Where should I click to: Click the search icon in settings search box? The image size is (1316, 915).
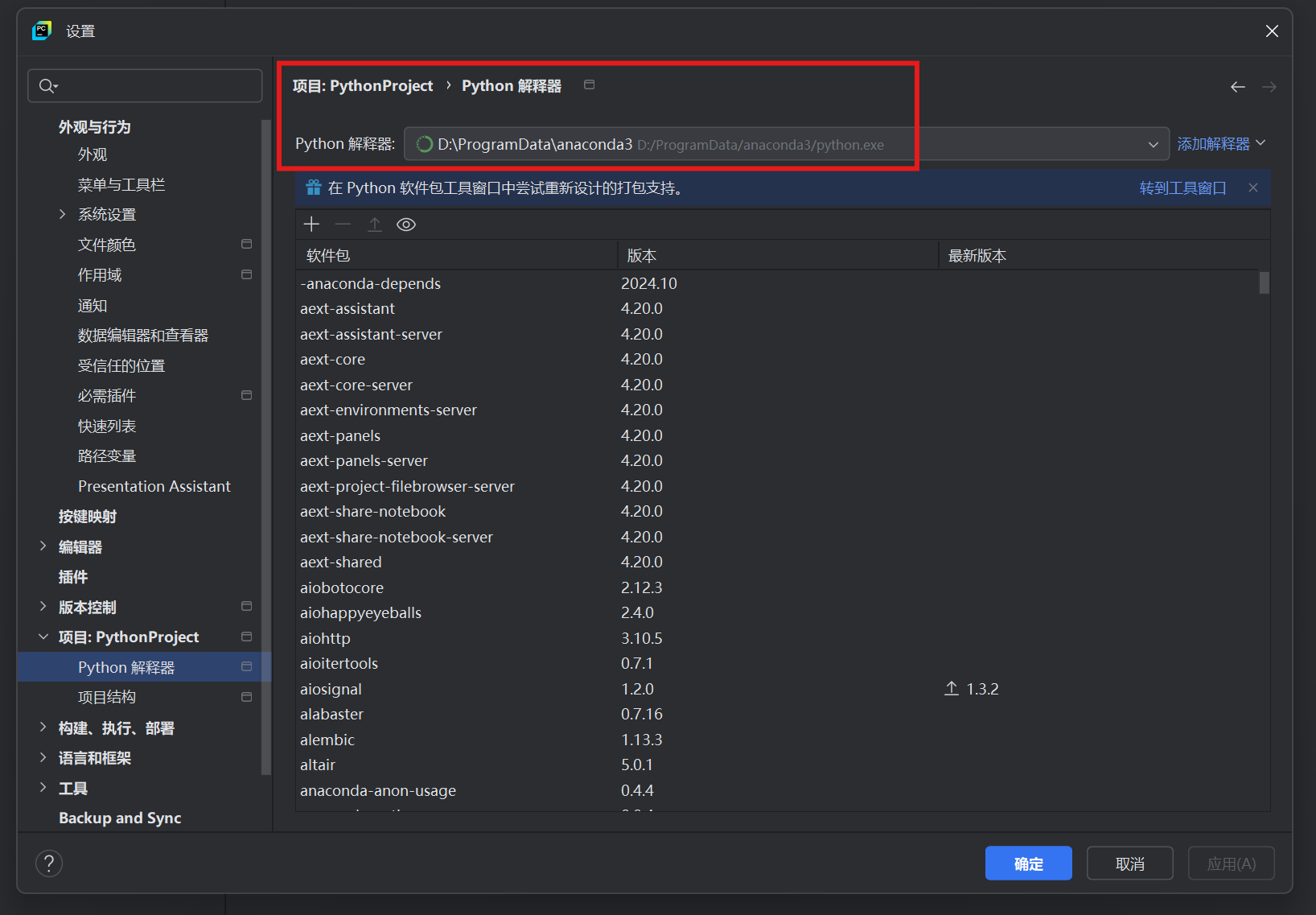click(x=48, y=86)
